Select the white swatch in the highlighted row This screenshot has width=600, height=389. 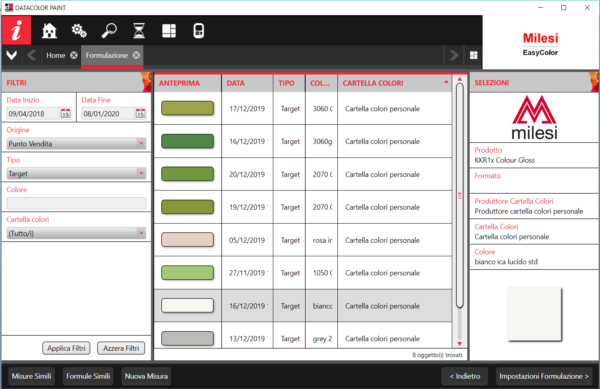click(188, 306)
